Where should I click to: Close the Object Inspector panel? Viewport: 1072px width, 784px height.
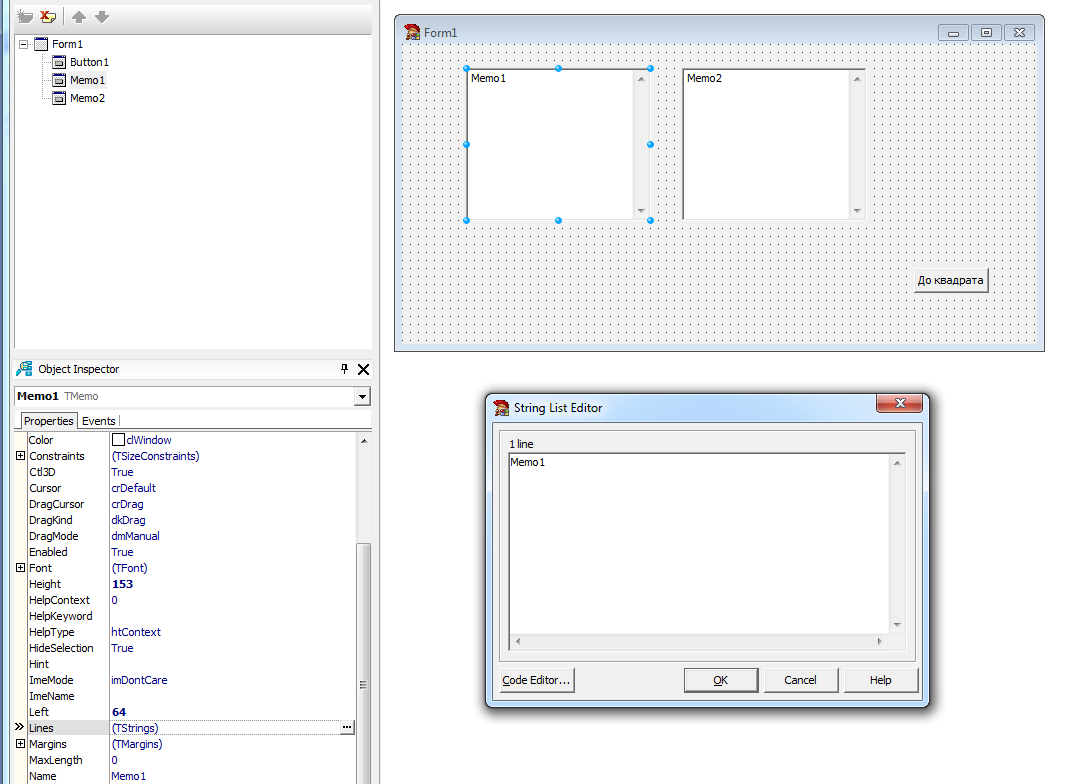(364, 369)
